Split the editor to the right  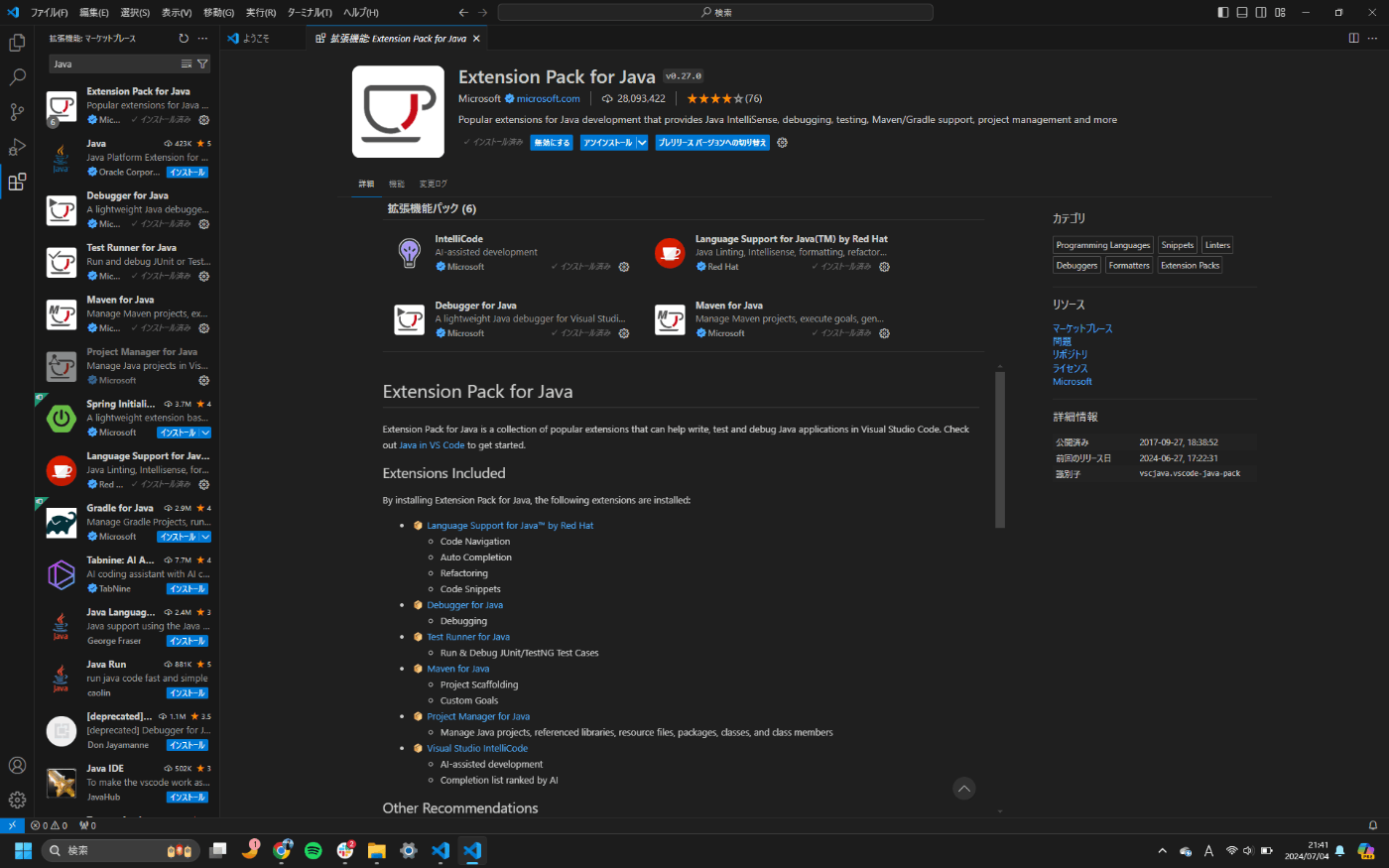(1353, 39)
